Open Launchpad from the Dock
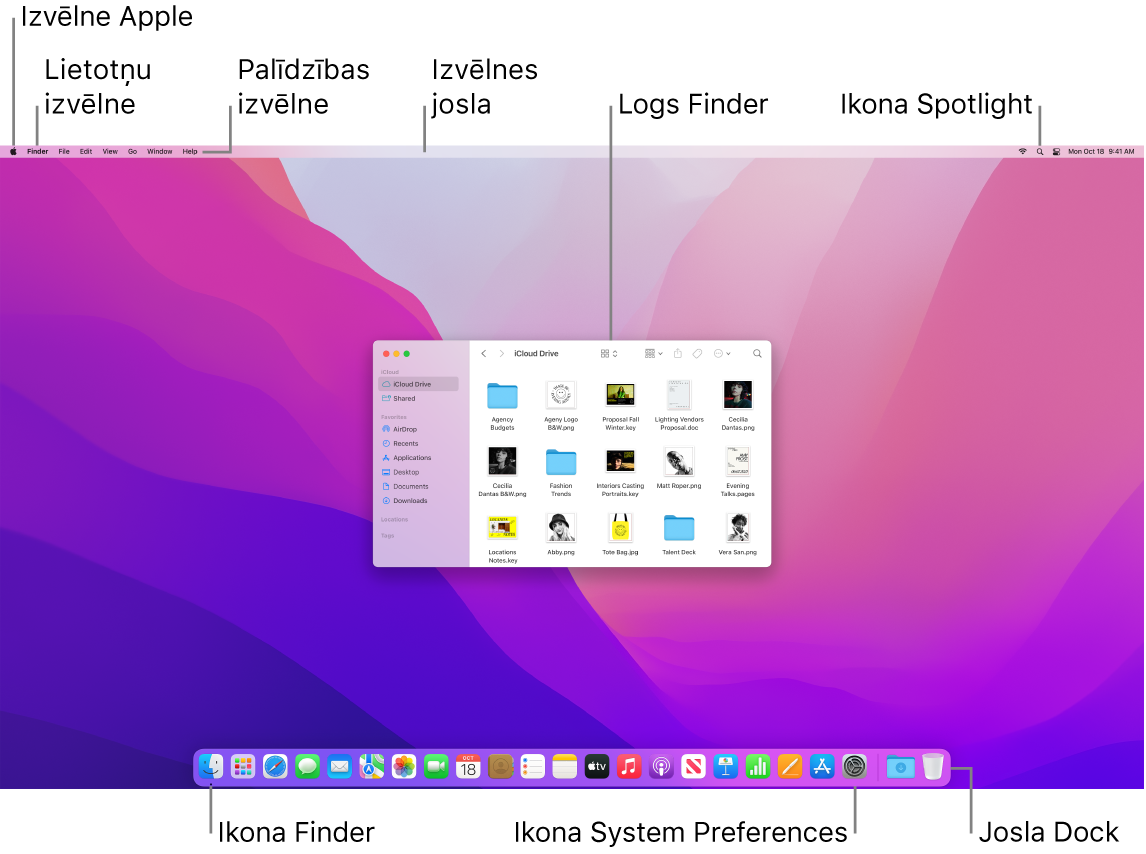The height and width of the screenshot is (854, 1146). tap(242, 766)
